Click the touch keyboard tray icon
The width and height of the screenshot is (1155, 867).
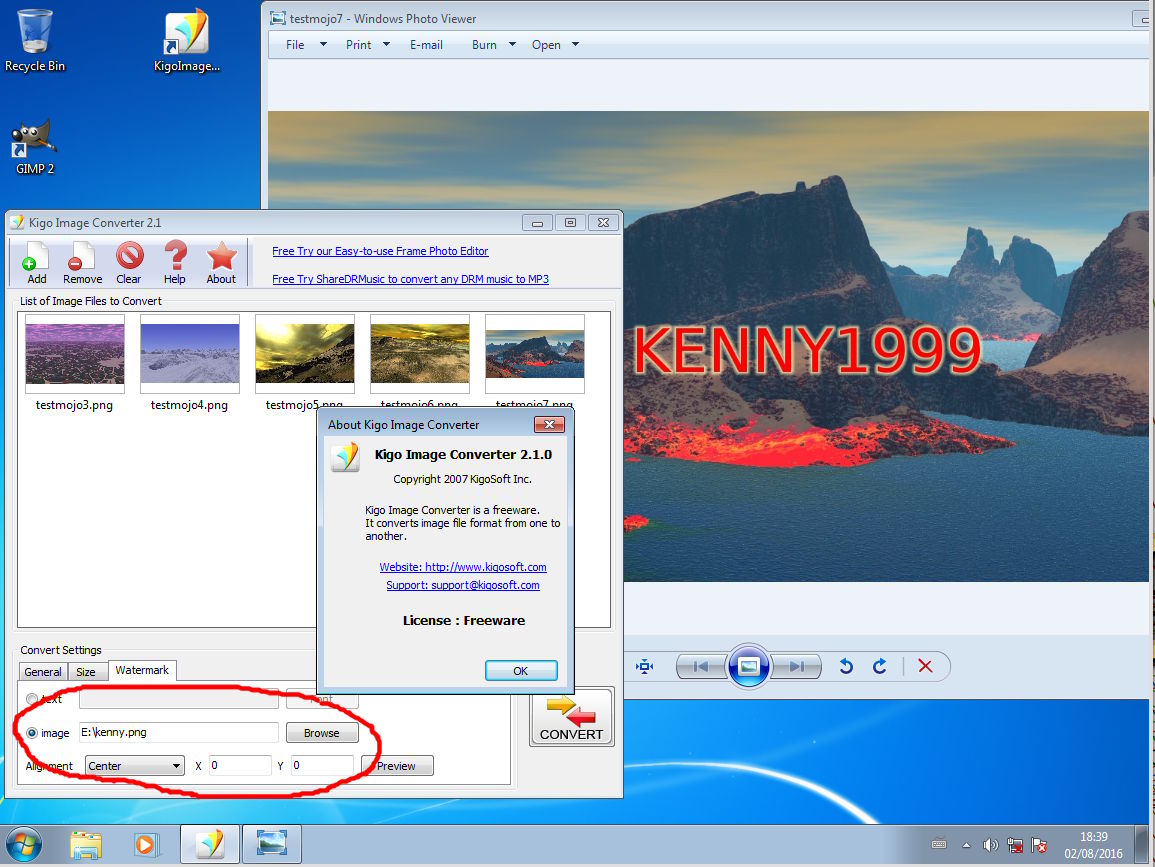point(938,844)
